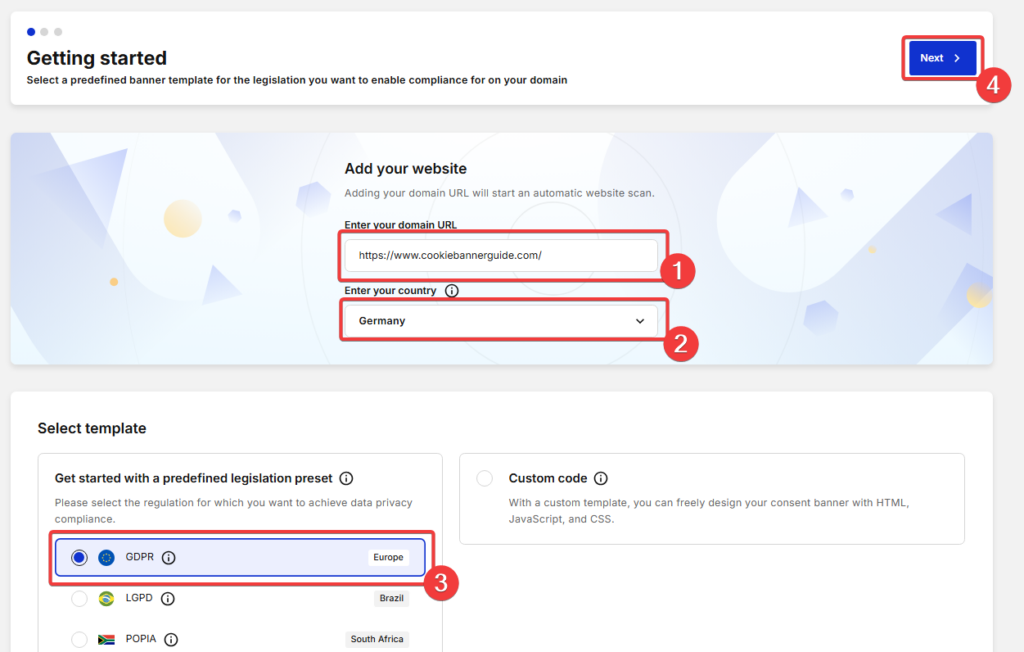This screenshot has height=652, width=1024.
Task: Select the POPIA legislation option
Action: tap(79, 639)
